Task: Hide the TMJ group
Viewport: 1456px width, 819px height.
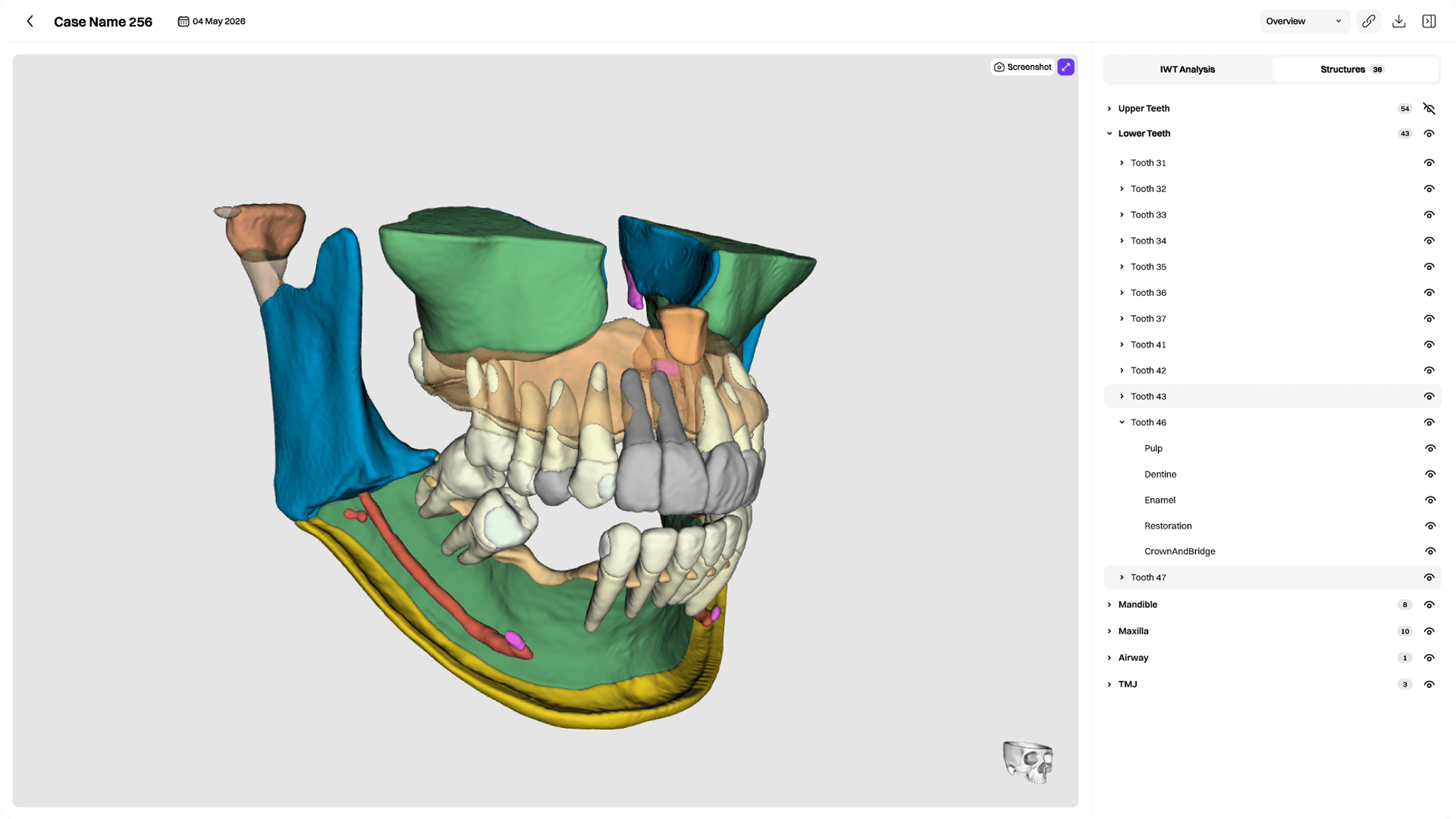Action: [x=1429, y=685]
